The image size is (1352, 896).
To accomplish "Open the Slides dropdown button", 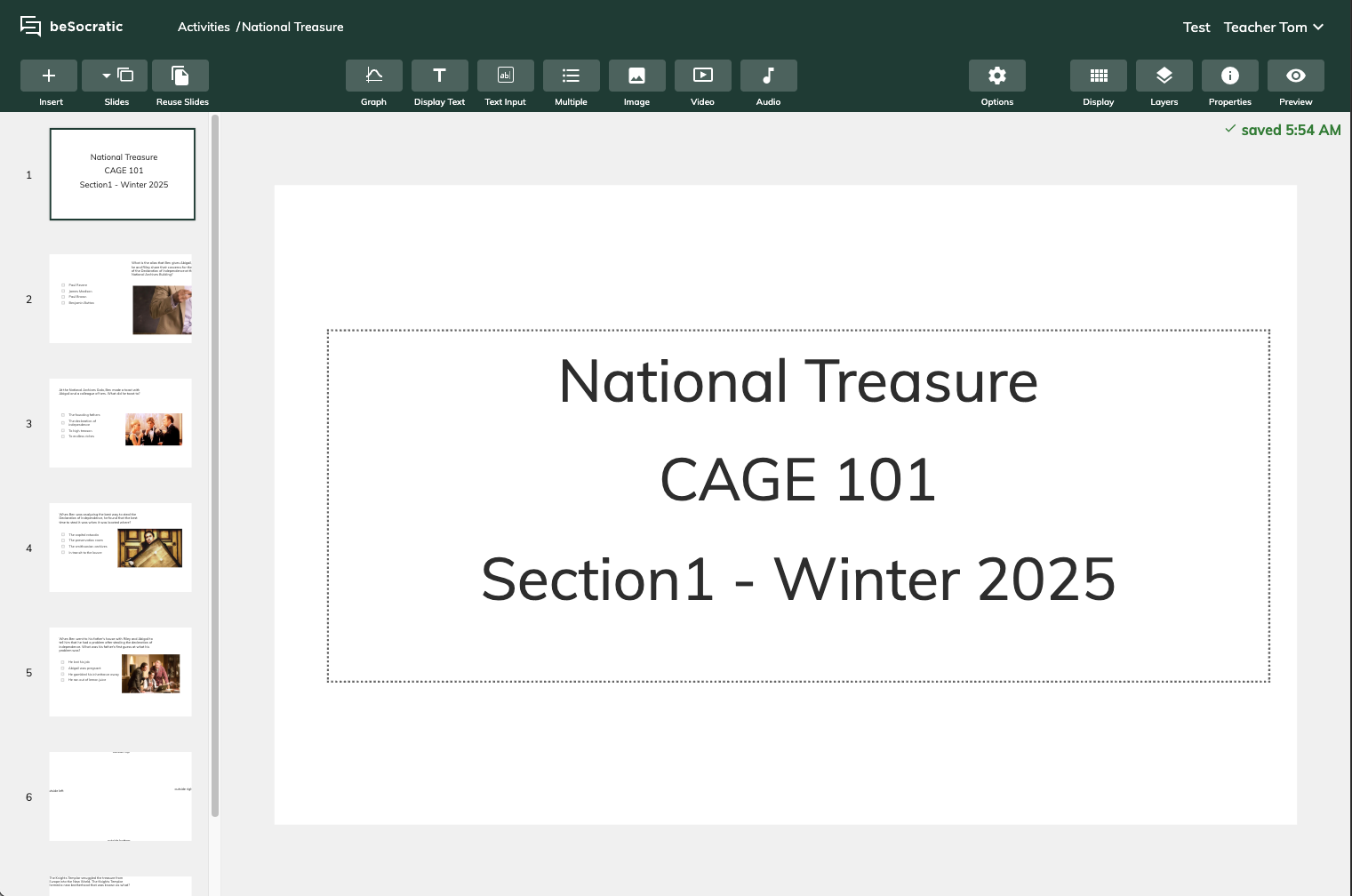I will [115, 76].
